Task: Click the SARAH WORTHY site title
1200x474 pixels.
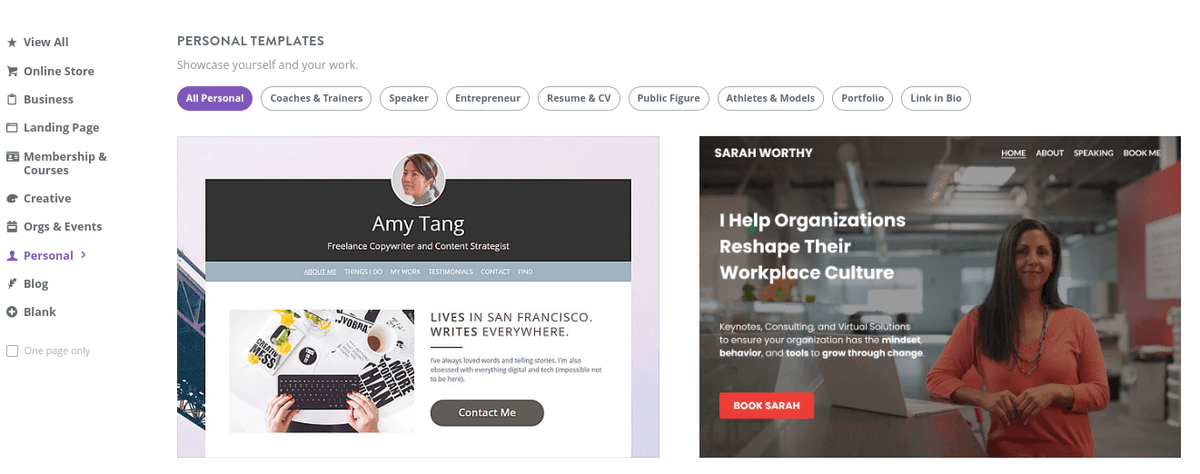Action: coord(763,153)
